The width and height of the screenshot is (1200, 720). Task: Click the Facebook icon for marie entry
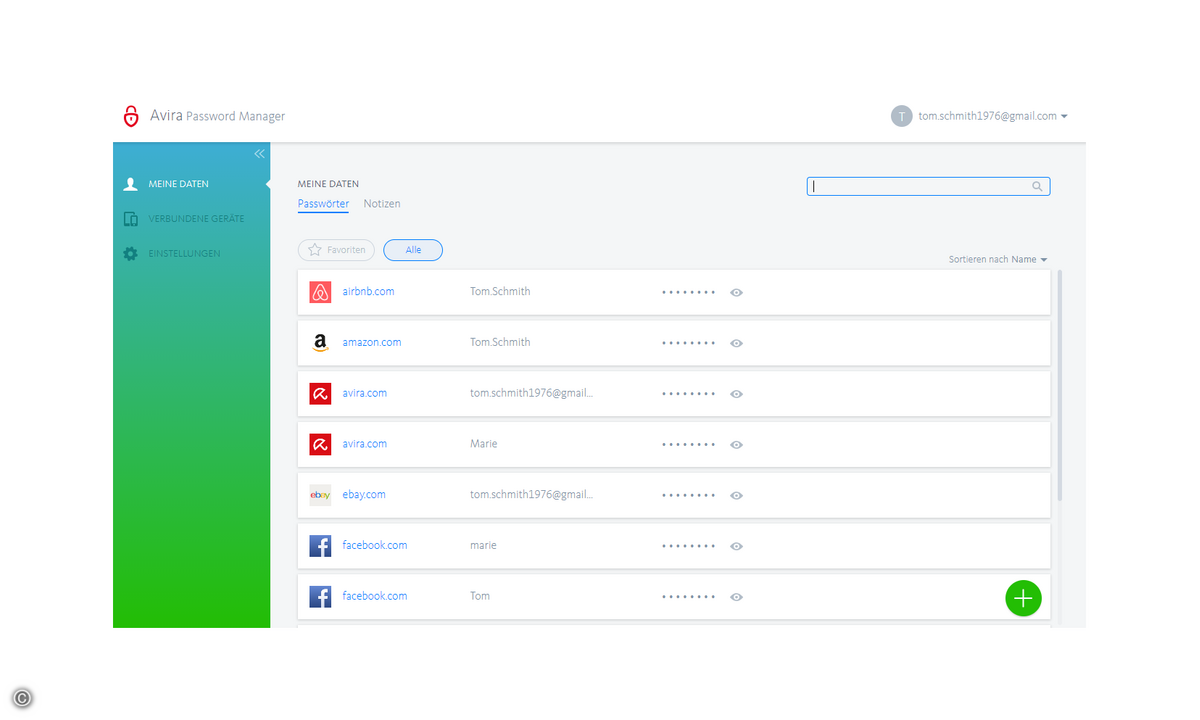(320, 546)
